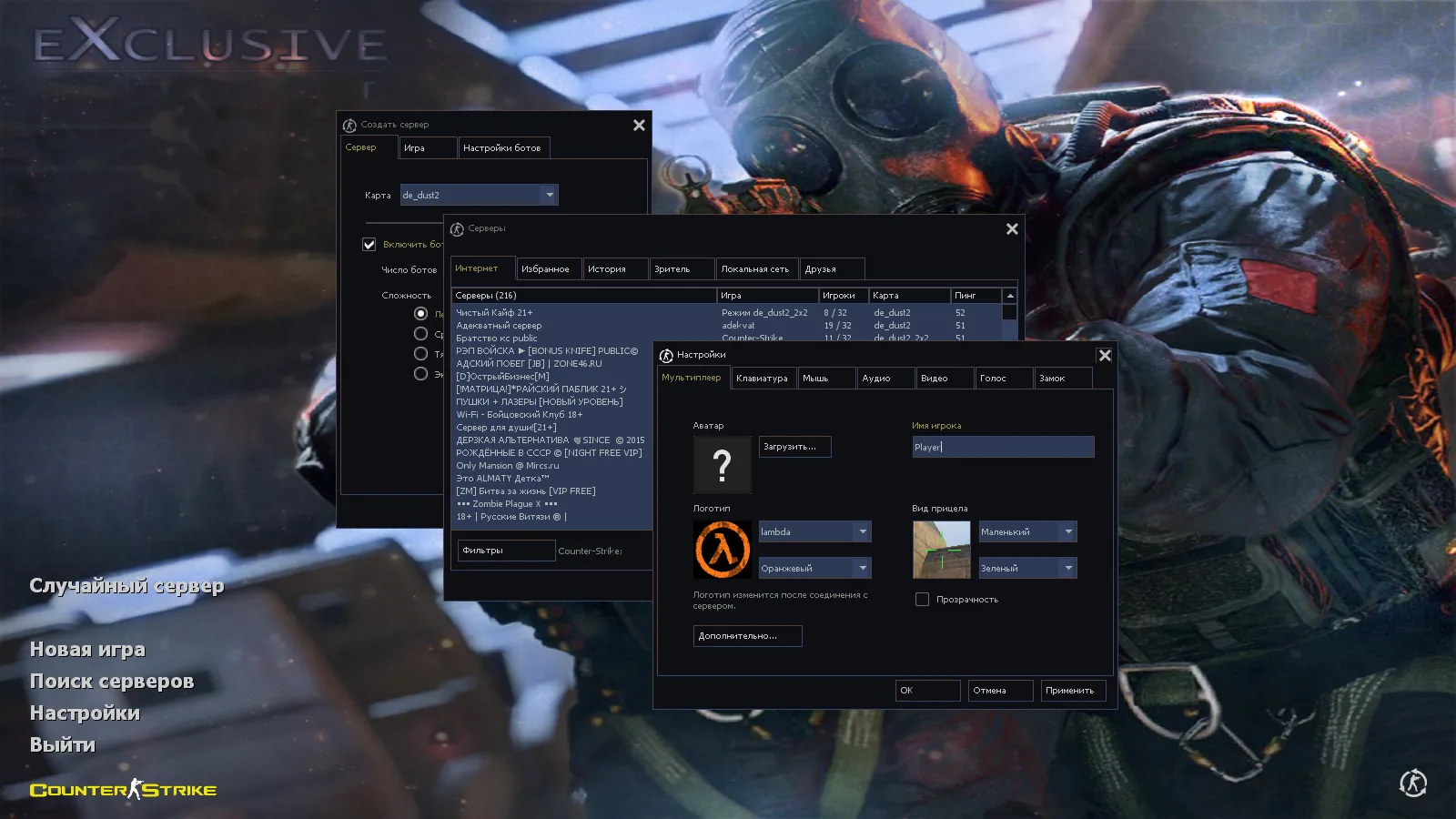This screenshot has width=1456, height=819.
Task: Switch to the Избранное tab
Action: pos(548,268)
